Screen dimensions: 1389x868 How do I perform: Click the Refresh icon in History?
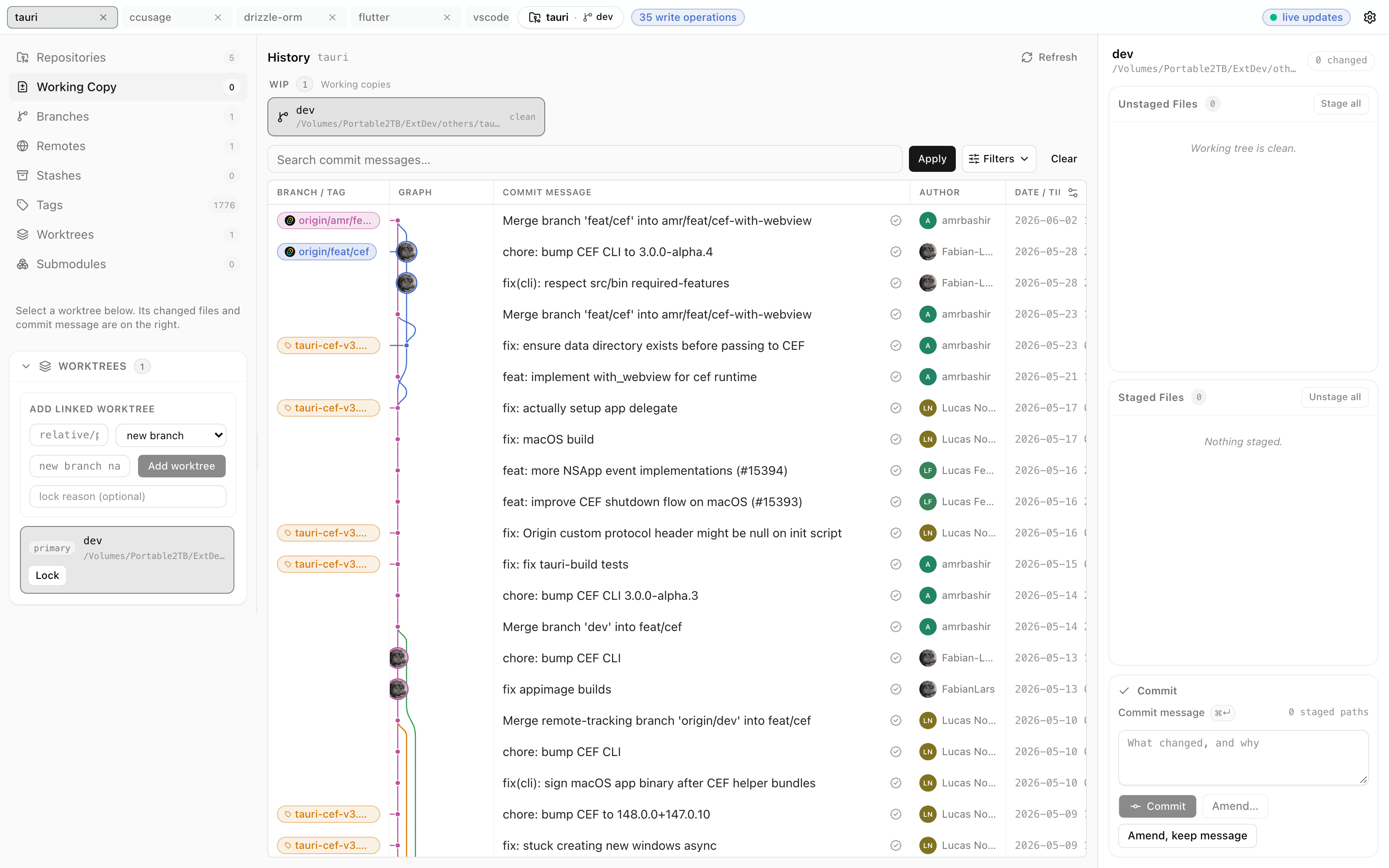(1027, 57)
